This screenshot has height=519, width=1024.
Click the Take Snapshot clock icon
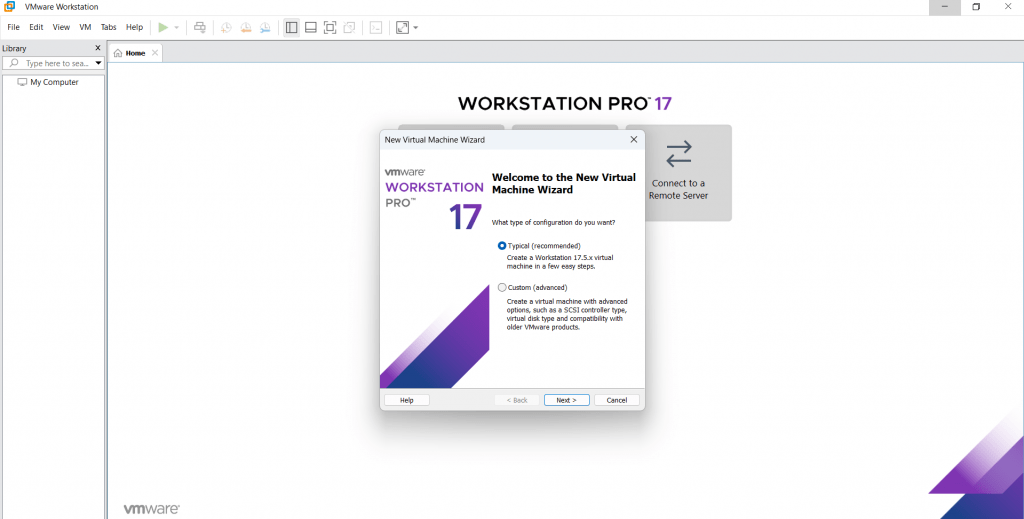tap(226, 27)
